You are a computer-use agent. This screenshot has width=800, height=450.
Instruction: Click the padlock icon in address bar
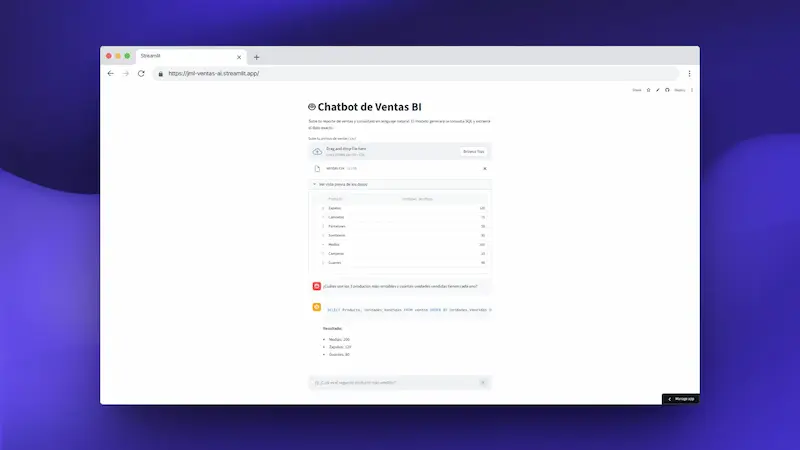[x=161, y=74]
